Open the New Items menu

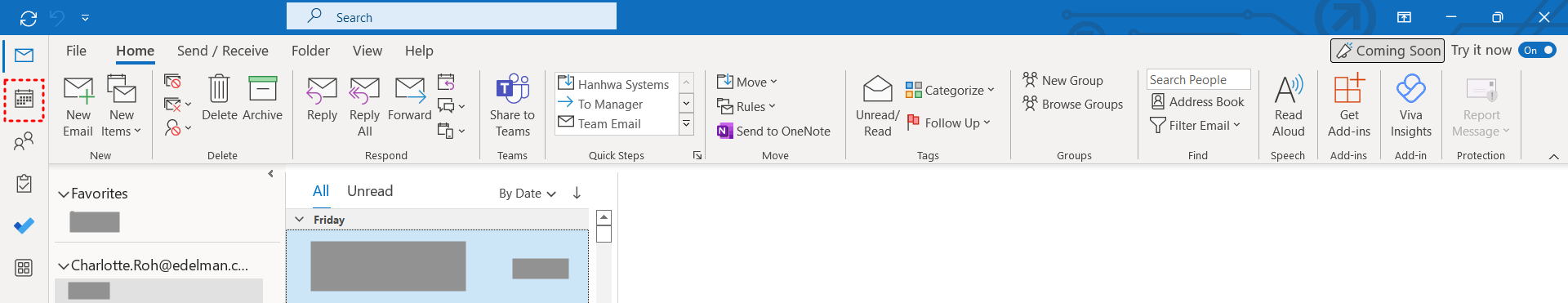[122, 106]
